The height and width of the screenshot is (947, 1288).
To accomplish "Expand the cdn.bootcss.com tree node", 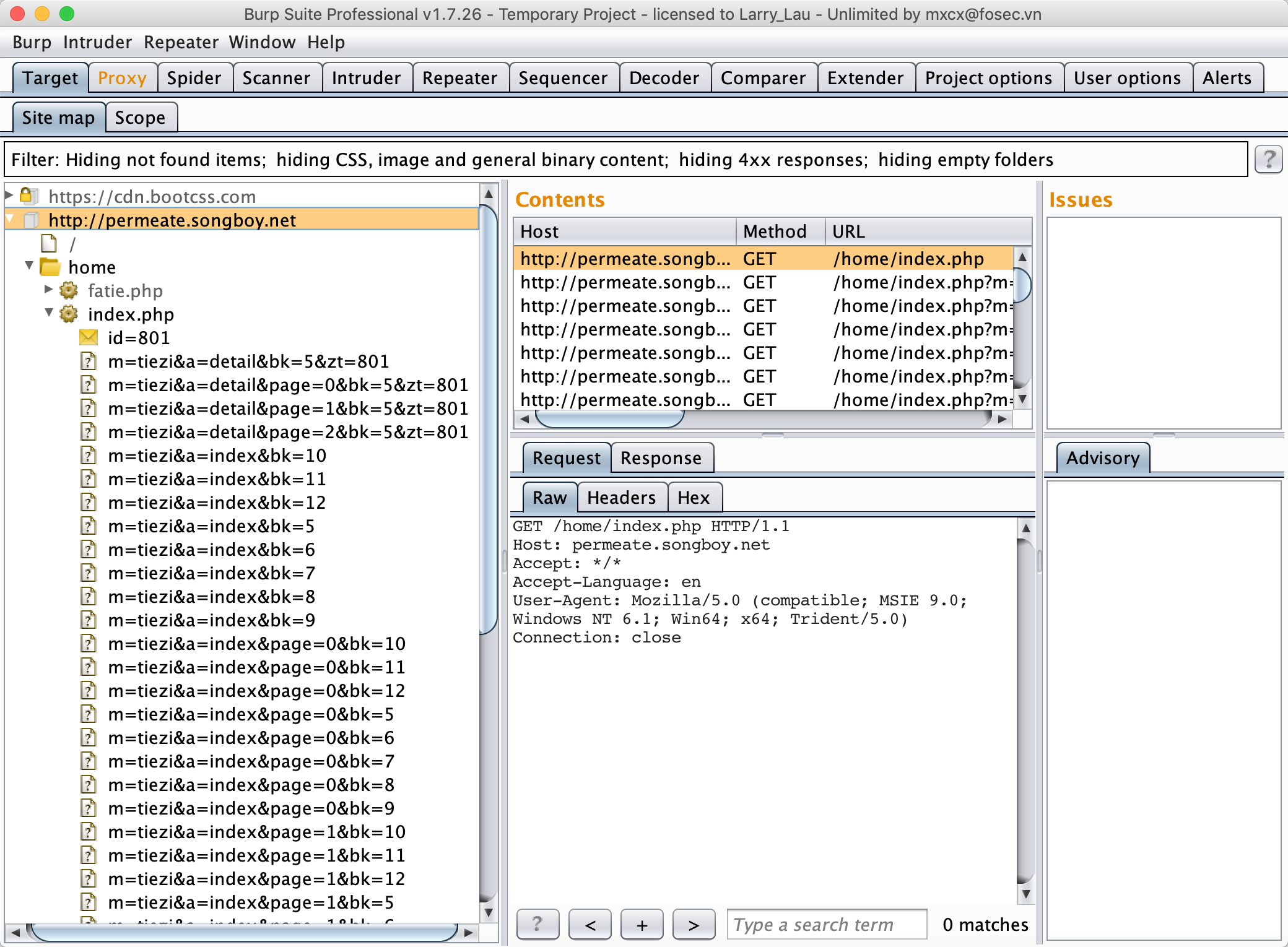I will (9, 196).
